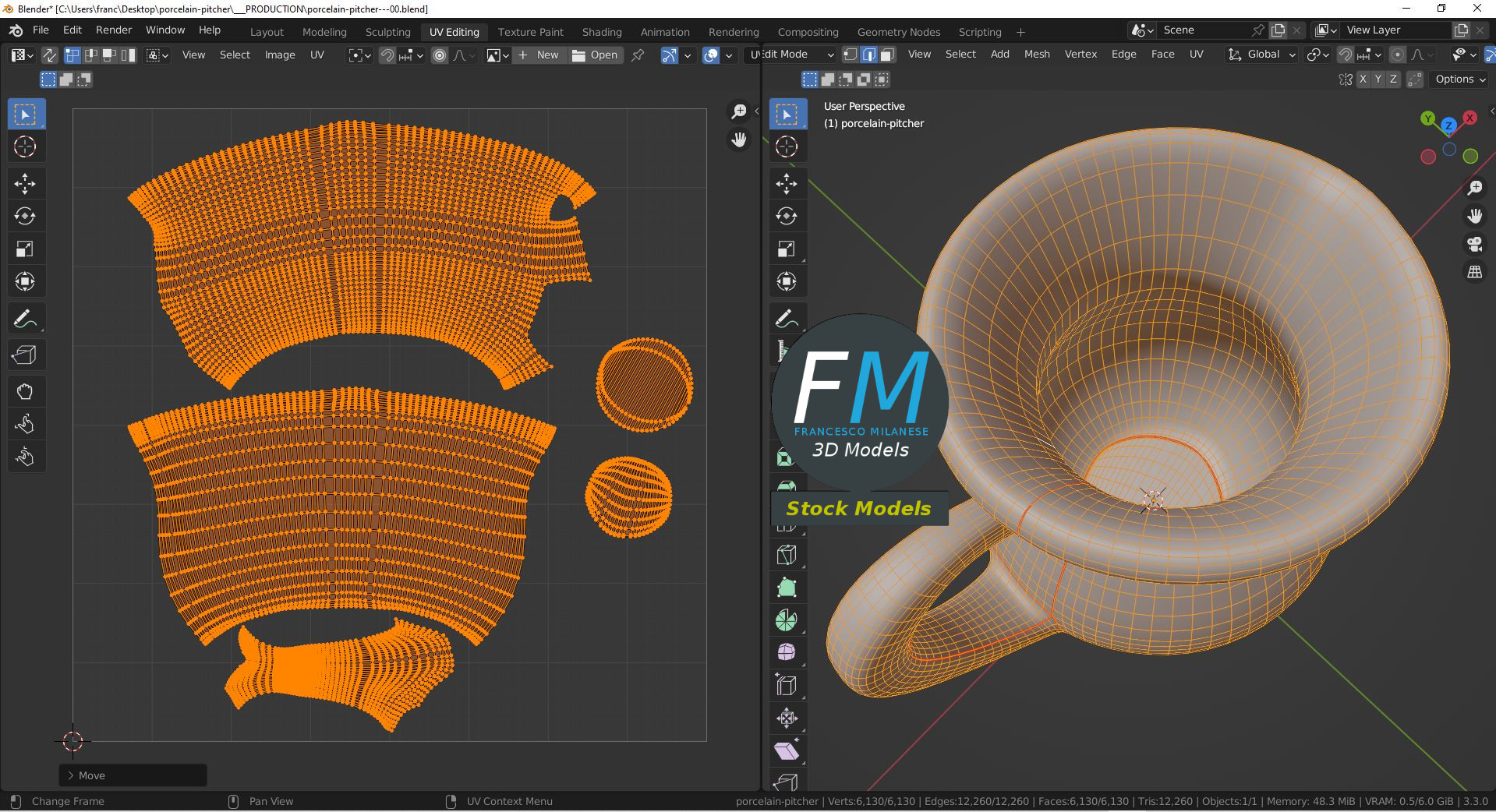Select the Rotate tool in 3D viewport
Viewport: 1496px width, 812px height.
(x=787, y=216)
